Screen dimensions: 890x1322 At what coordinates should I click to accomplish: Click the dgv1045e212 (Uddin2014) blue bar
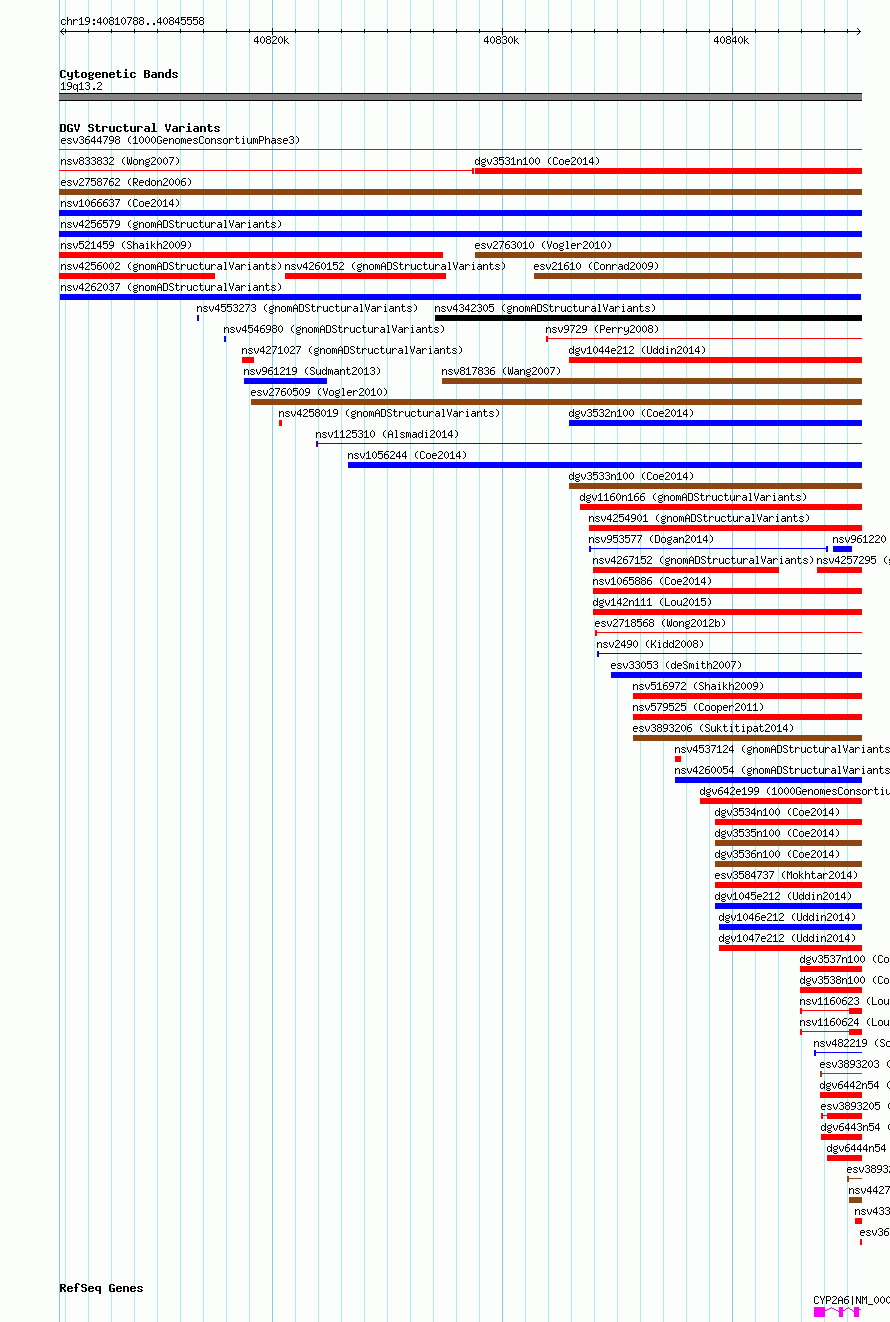click(788, 906)
